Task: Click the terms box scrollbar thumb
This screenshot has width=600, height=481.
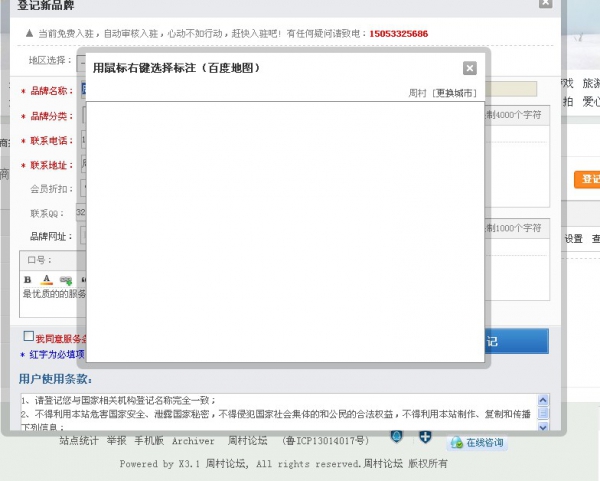Action: pos(543,413)
